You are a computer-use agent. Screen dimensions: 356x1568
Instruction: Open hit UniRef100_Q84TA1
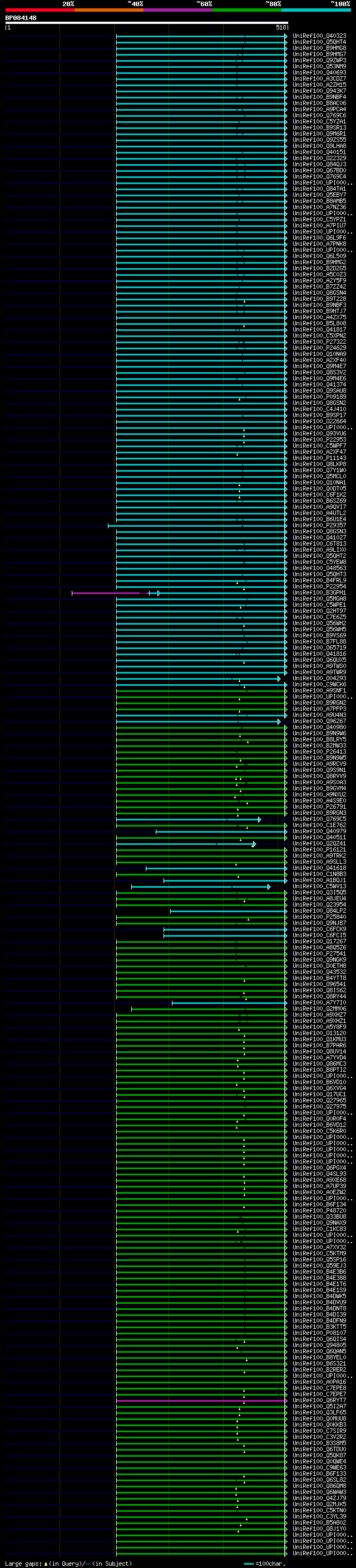(319, 189)
